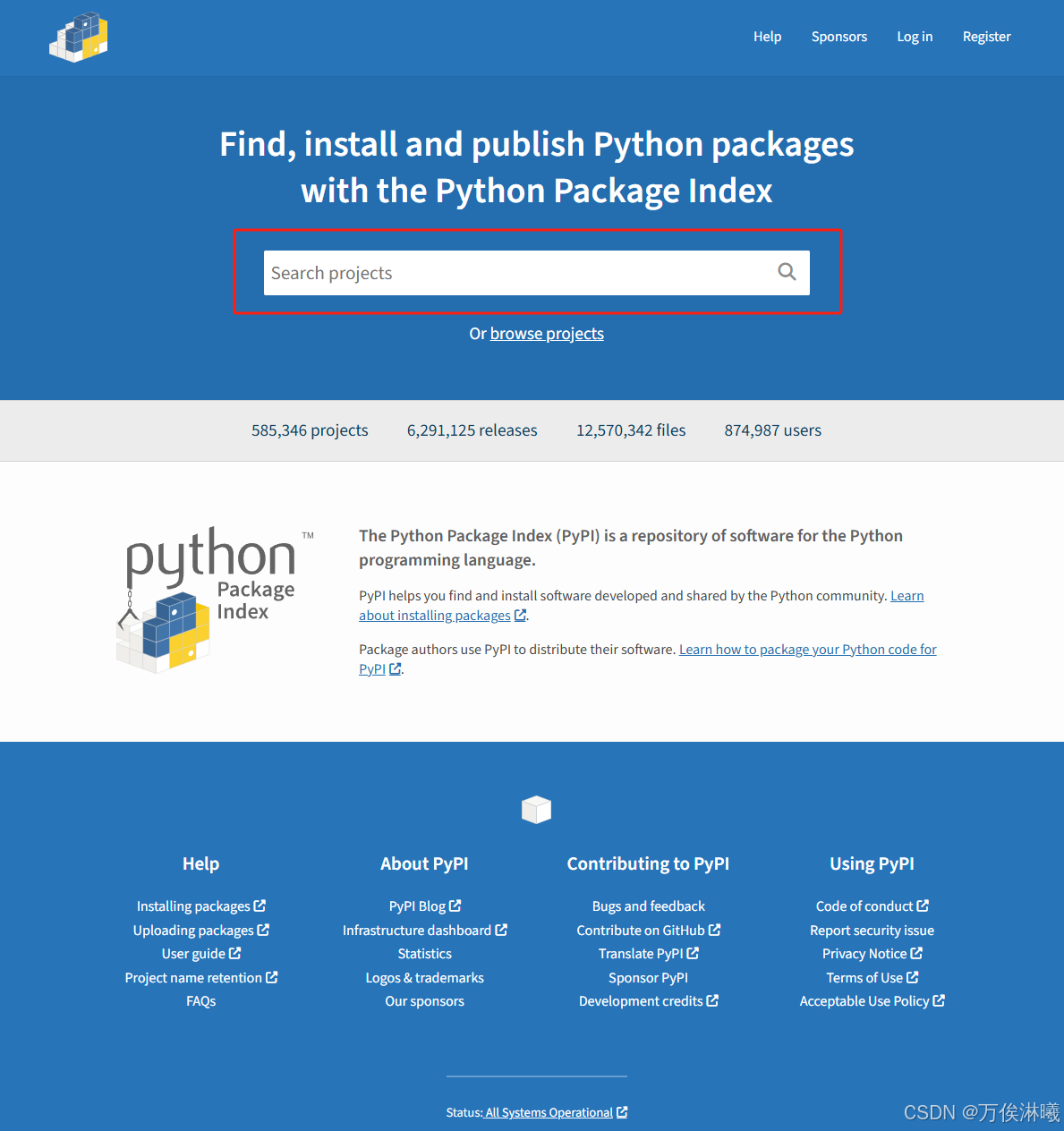Open Our sponsors footer link
Image resolution: width=1064 pixels, height=1131 pixels.
point(425,1001)
